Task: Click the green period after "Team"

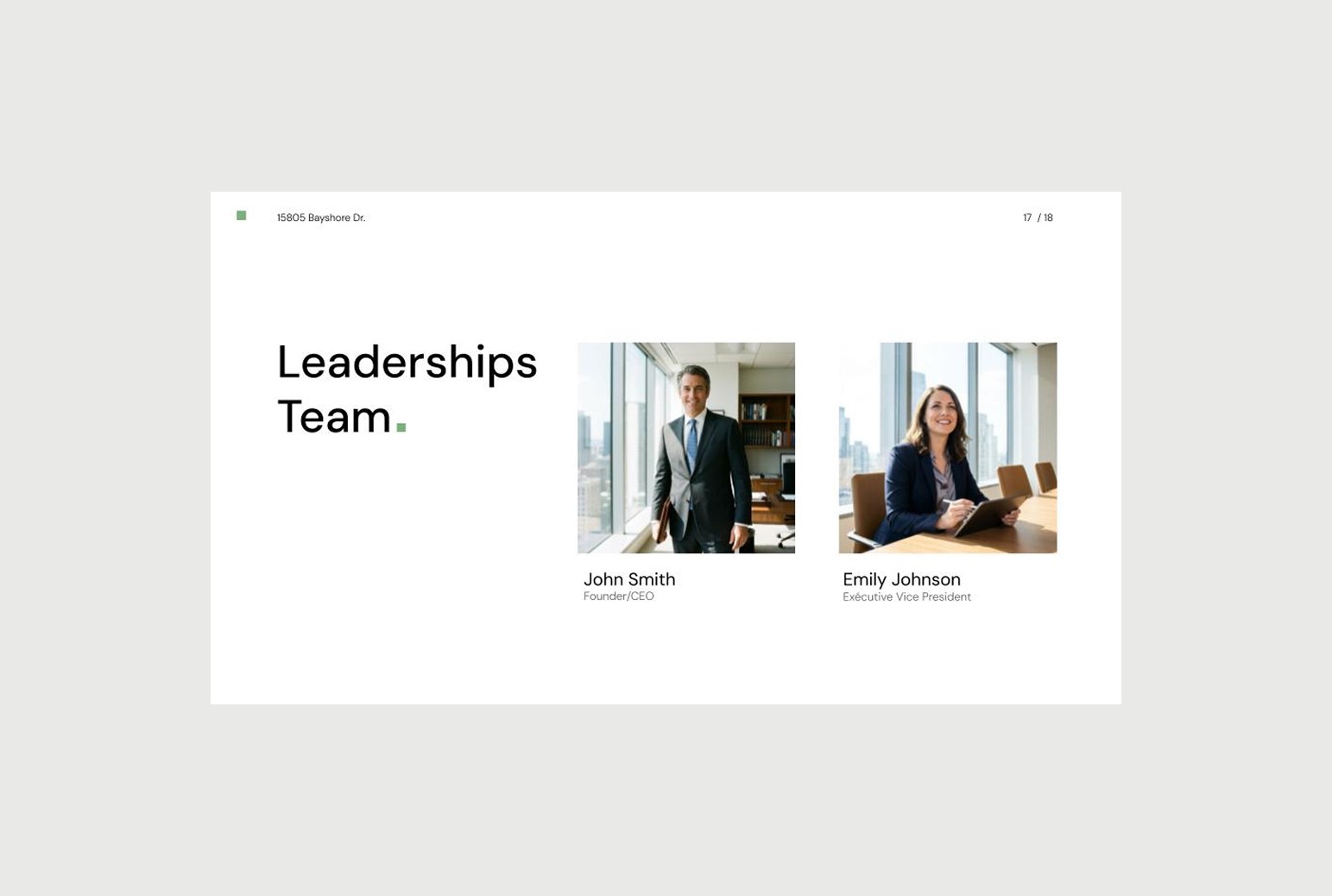Action: coord(401,426)
